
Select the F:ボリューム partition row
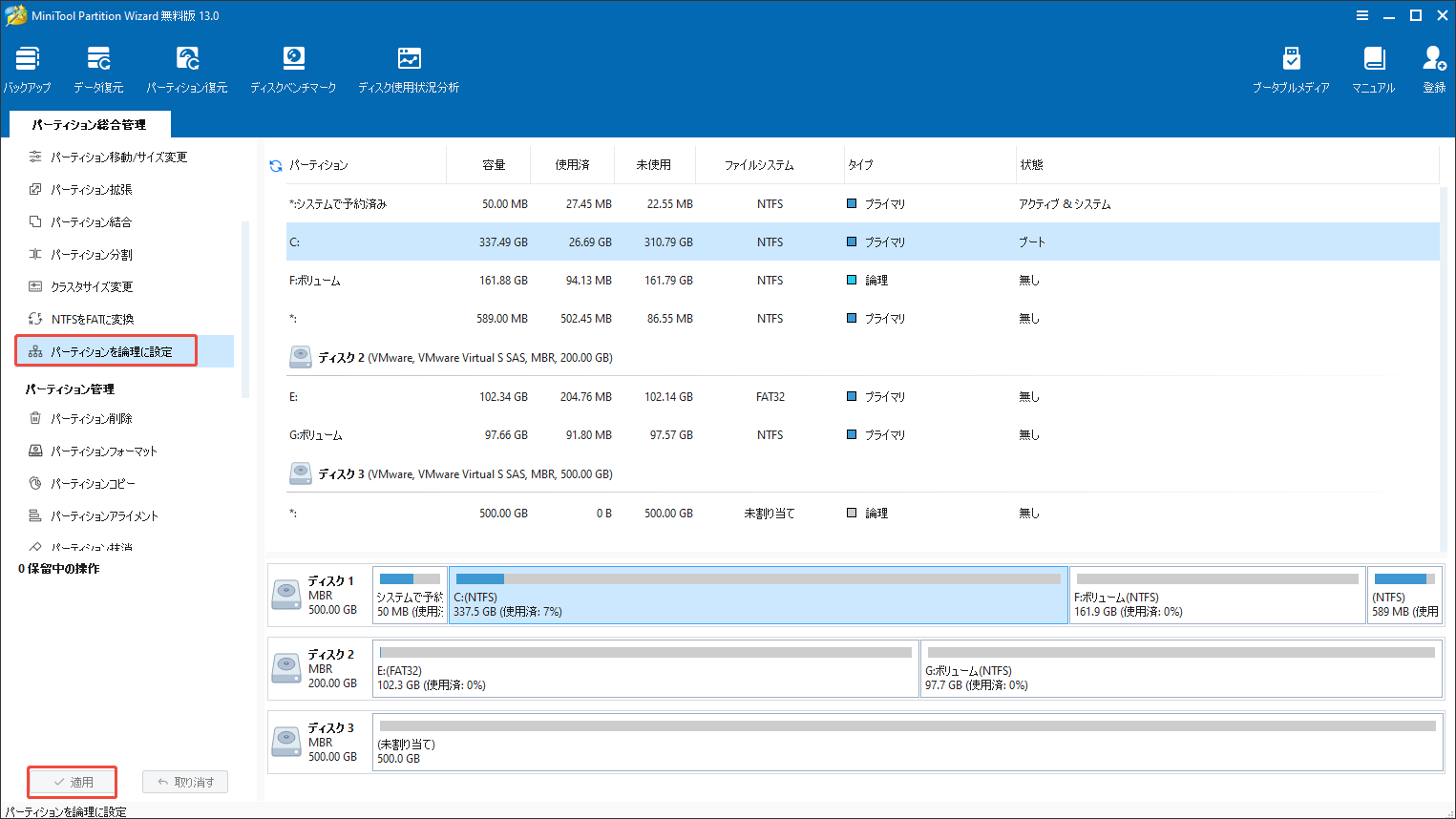pos(315,281)
